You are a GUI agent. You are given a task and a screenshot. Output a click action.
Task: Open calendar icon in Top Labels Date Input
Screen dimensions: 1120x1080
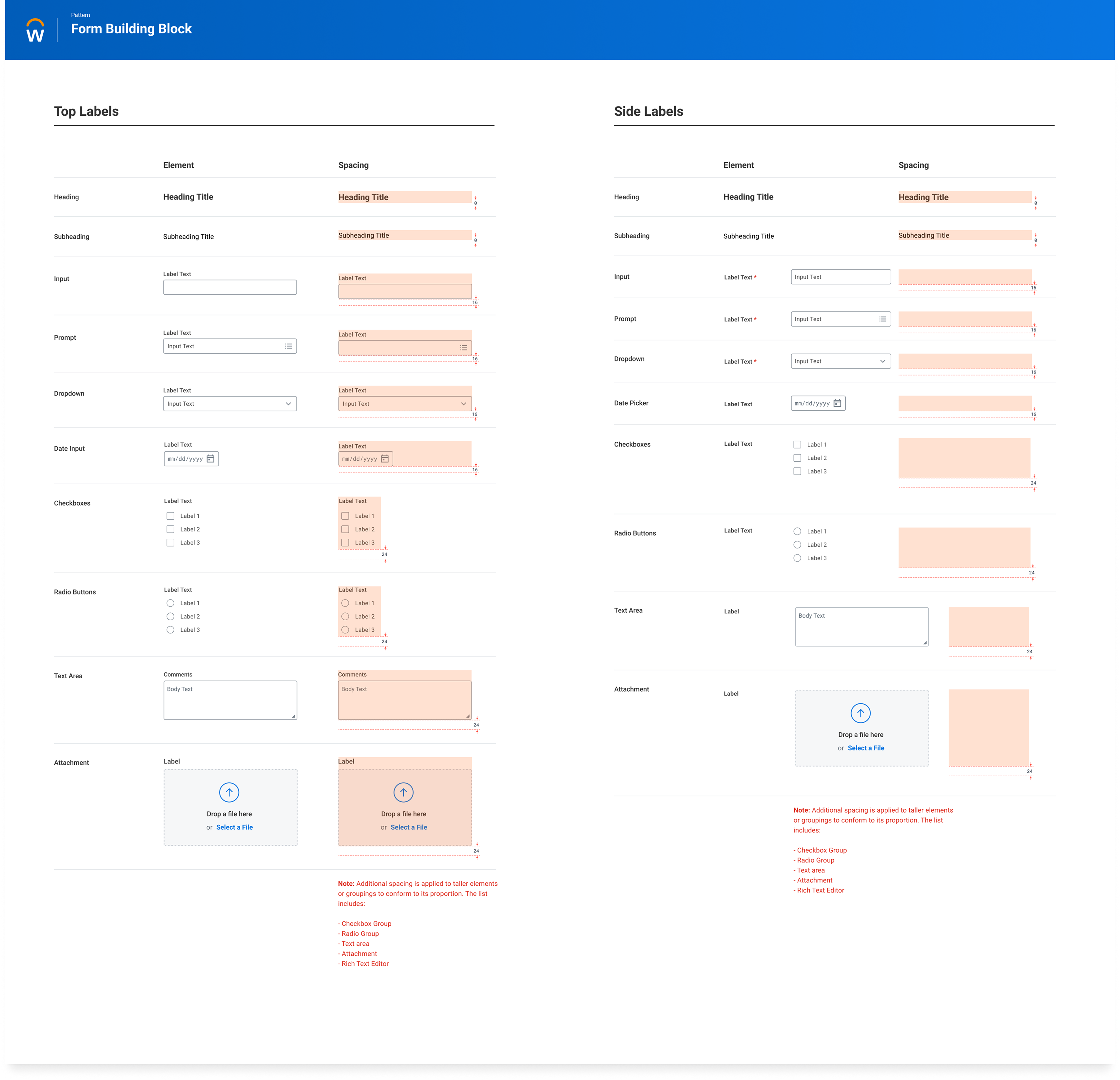pos(210,459)
